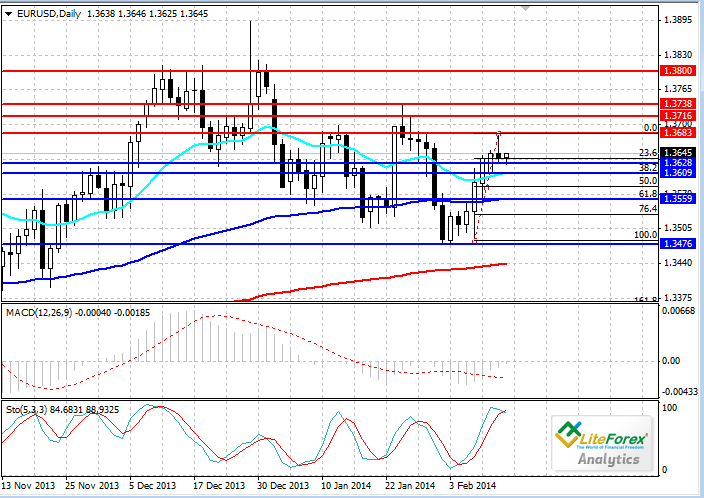The width and height of the screenshot is (704, 498).
Task: Click the black current price label 1.3645
Action: [678, 153]
